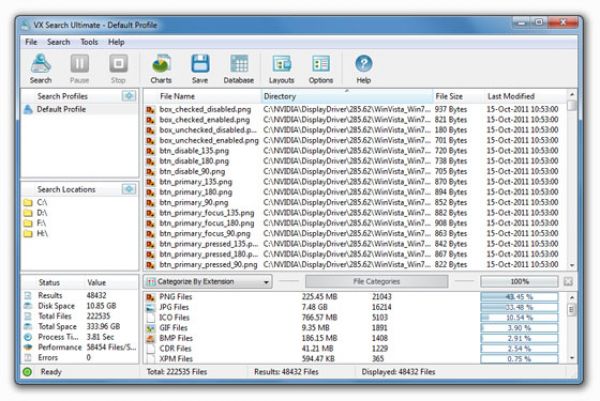This screenshot has width=600, height=401.
Task: Open the File menu
Action: 30,42
